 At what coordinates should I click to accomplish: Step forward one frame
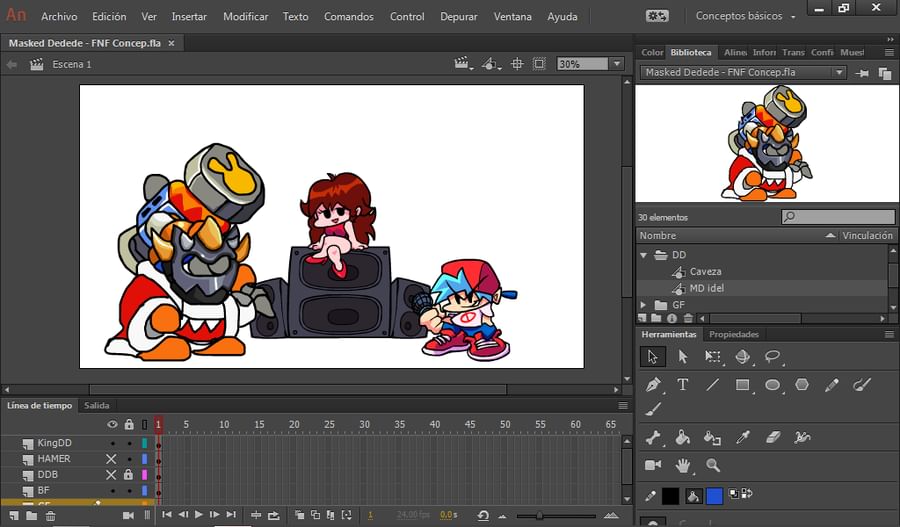[214, 515]
